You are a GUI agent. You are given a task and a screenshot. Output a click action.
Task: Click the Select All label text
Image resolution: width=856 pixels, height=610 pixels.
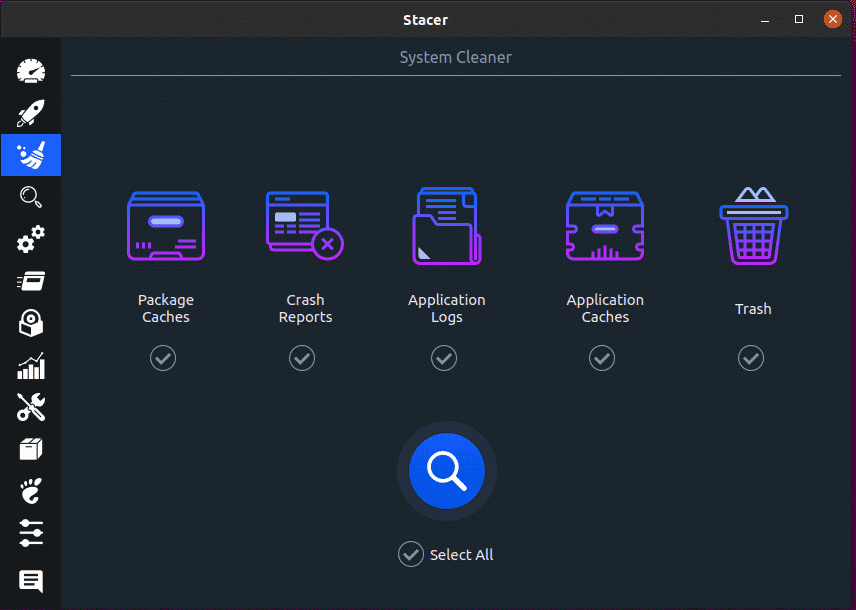[x=461, y=555]
